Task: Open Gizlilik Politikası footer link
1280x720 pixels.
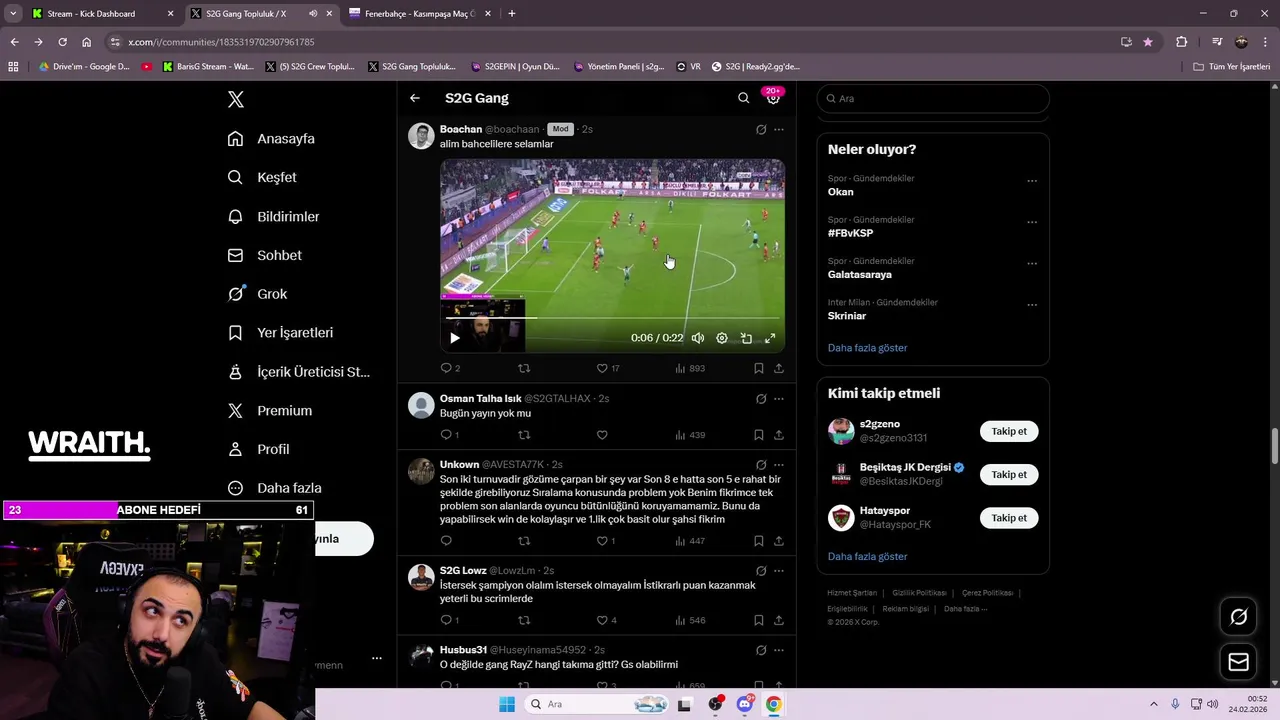Action: tap(919, 593)
